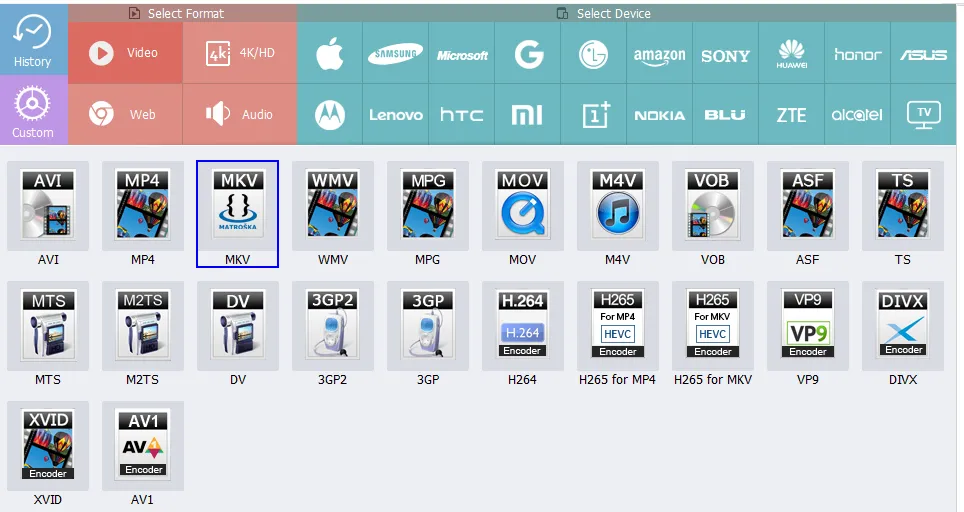
Task: Choose Huawei device profiles
Action: click(791, 53)
